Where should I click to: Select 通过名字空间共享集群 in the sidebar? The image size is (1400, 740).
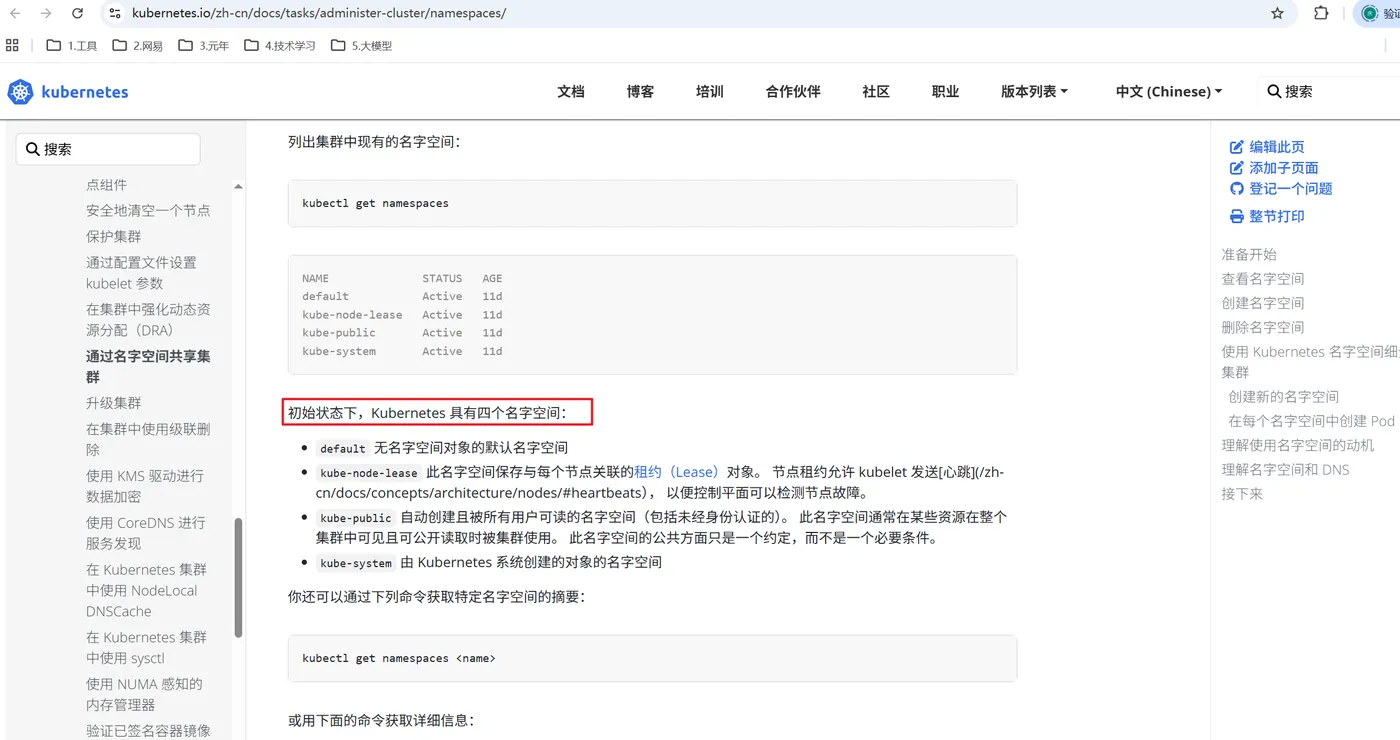click(x=148, y=366)
